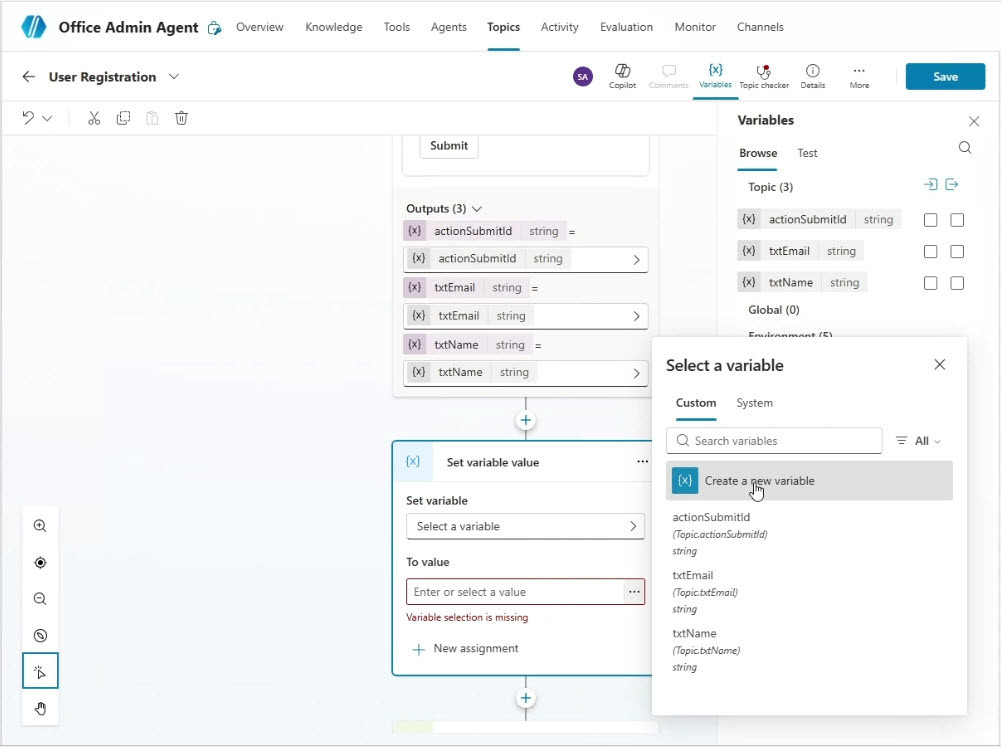Tick second checkbox for txtEmail variable

click(x=957, y=252)
